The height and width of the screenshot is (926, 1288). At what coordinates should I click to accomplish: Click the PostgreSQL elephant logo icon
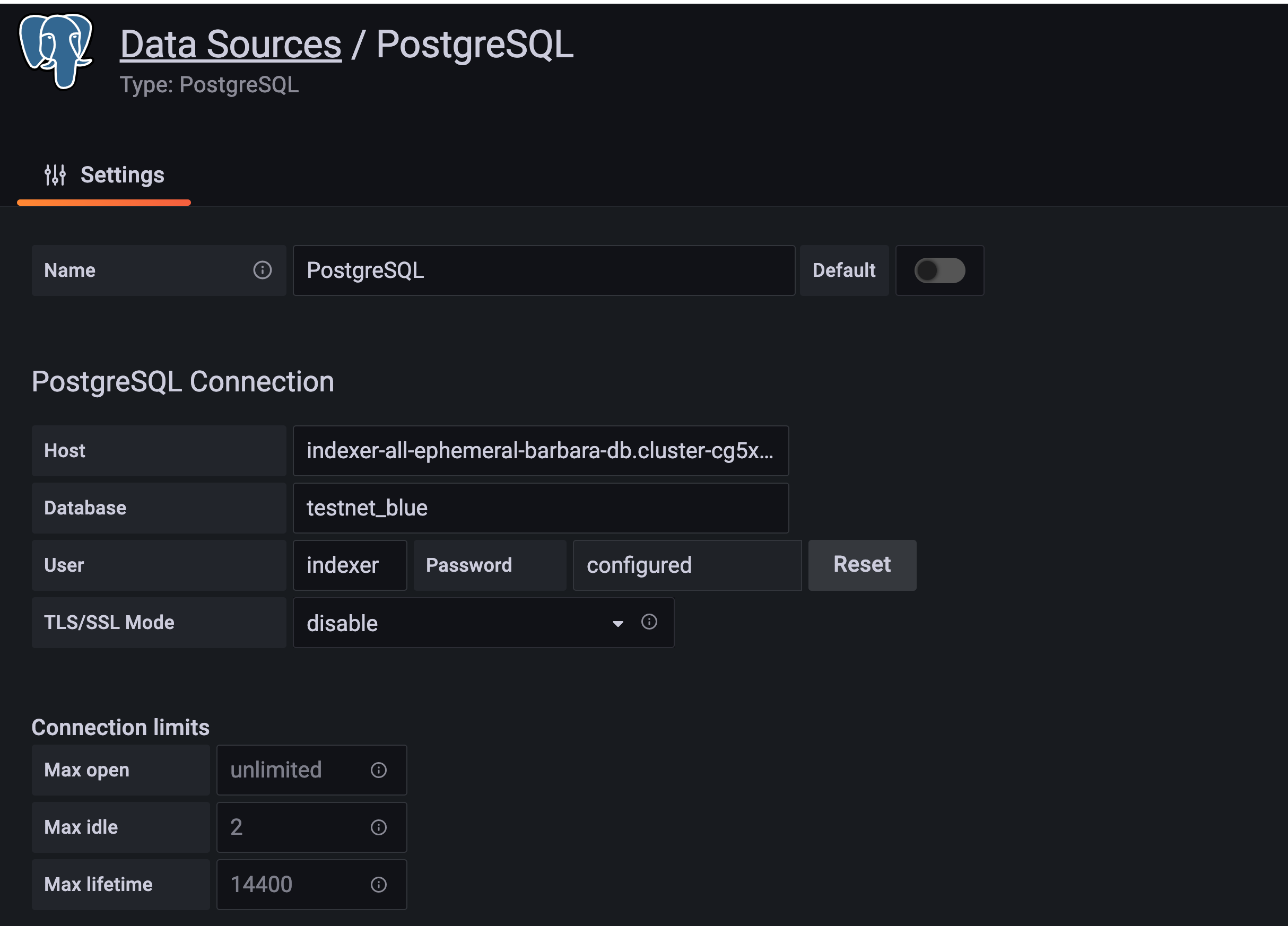tap(56, 51)
